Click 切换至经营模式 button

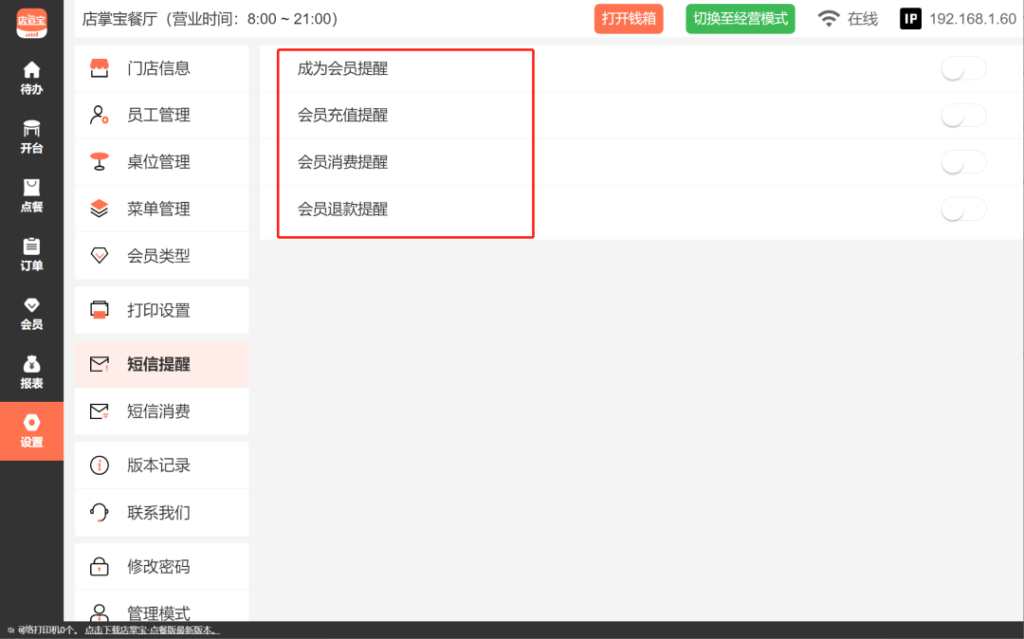tap(740, 19)
